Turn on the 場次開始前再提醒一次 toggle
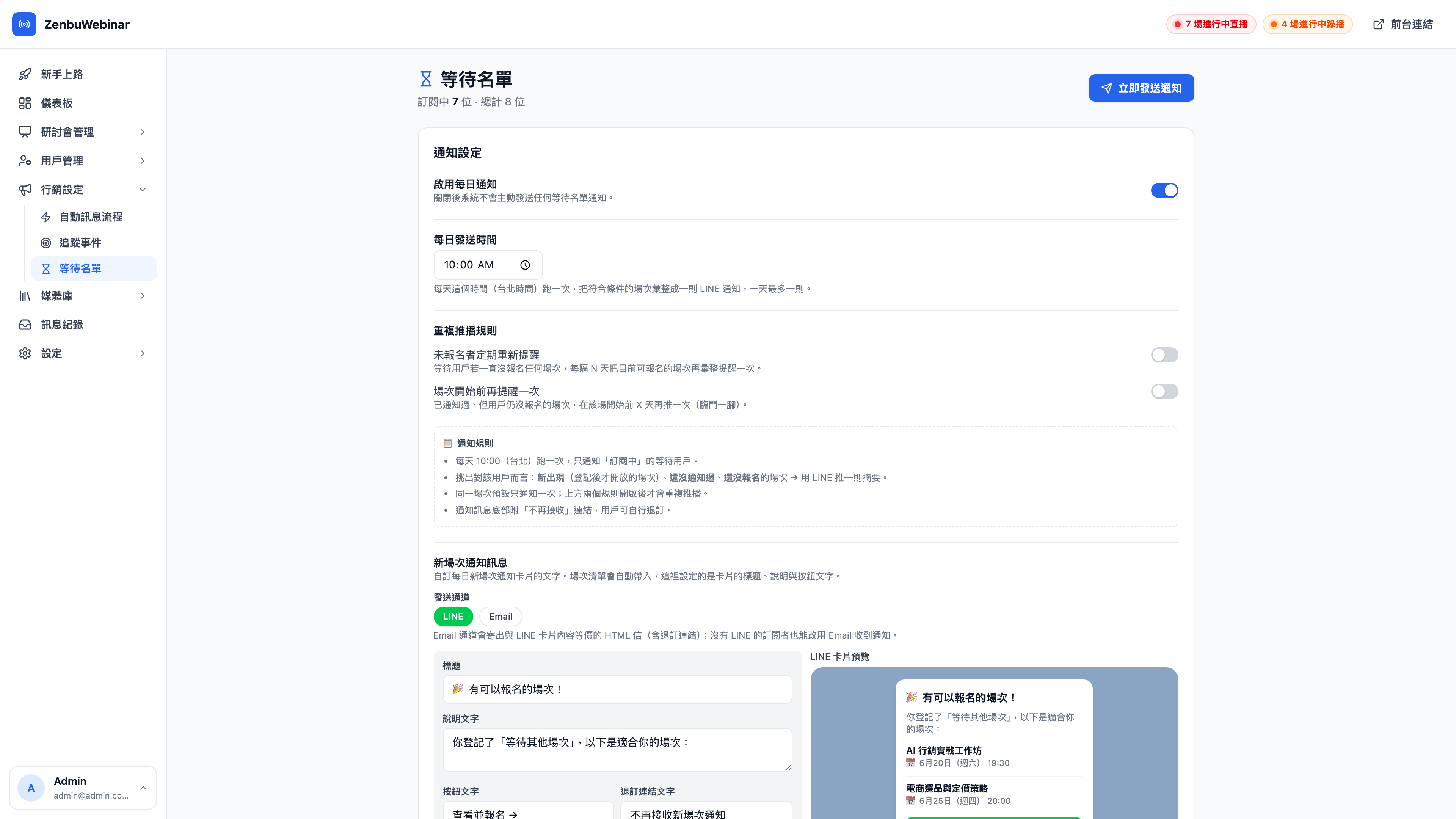 click(1164, 391)
